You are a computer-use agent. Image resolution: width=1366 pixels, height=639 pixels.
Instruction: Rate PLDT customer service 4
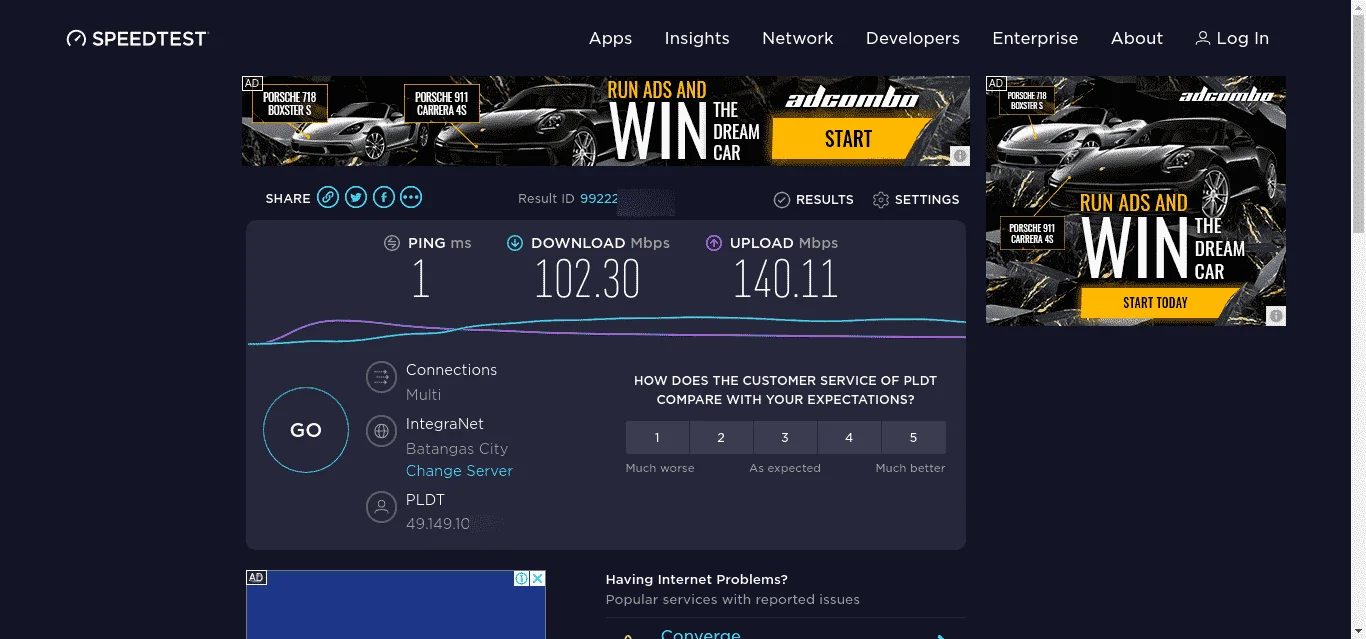click(x=849, y=438)
